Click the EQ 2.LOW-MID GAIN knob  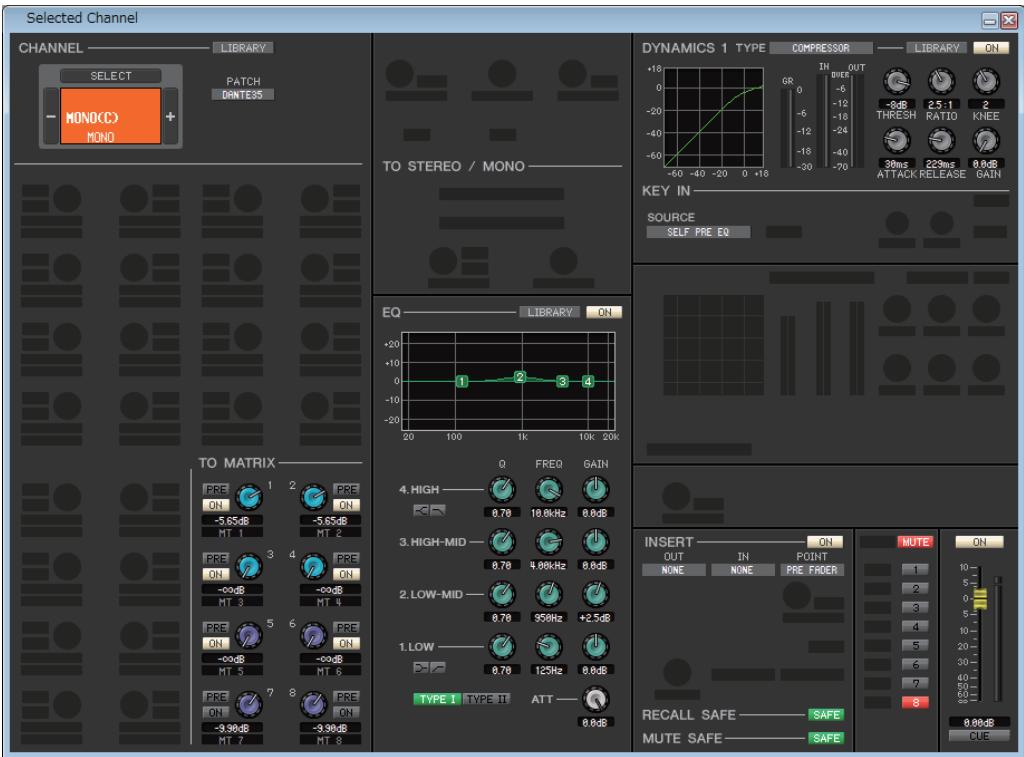595,594
